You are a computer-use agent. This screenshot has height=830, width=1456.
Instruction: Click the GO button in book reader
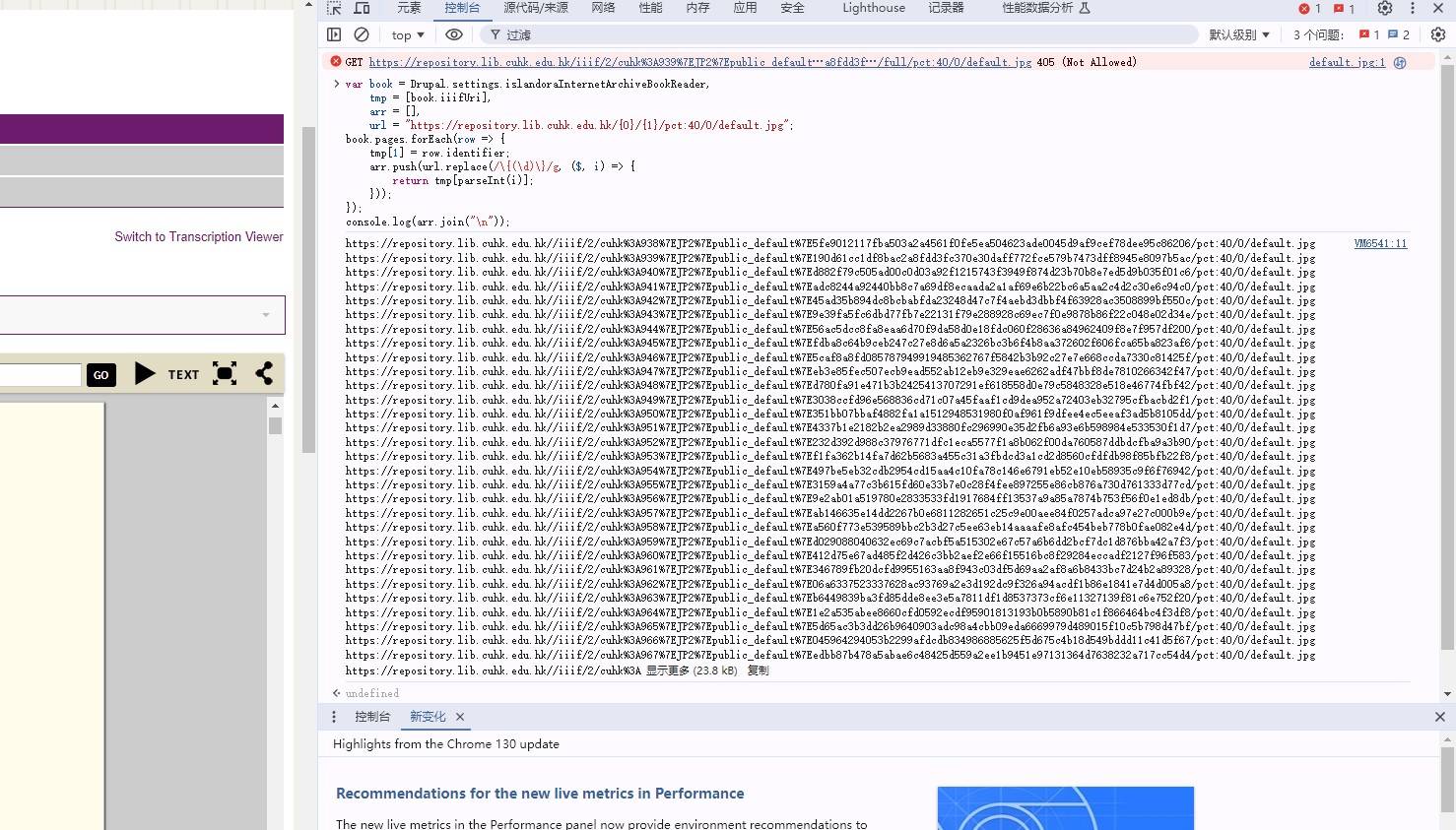tap(101, 375)
